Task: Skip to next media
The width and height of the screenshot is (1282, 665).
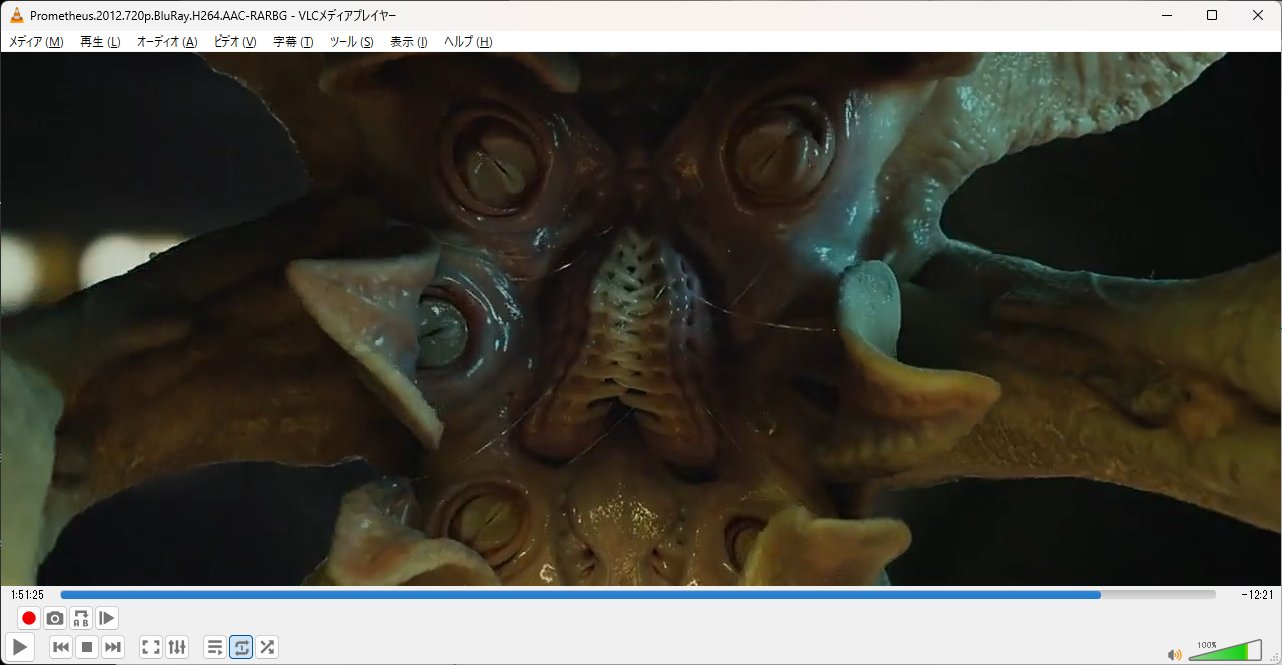Action: [113, 647]
